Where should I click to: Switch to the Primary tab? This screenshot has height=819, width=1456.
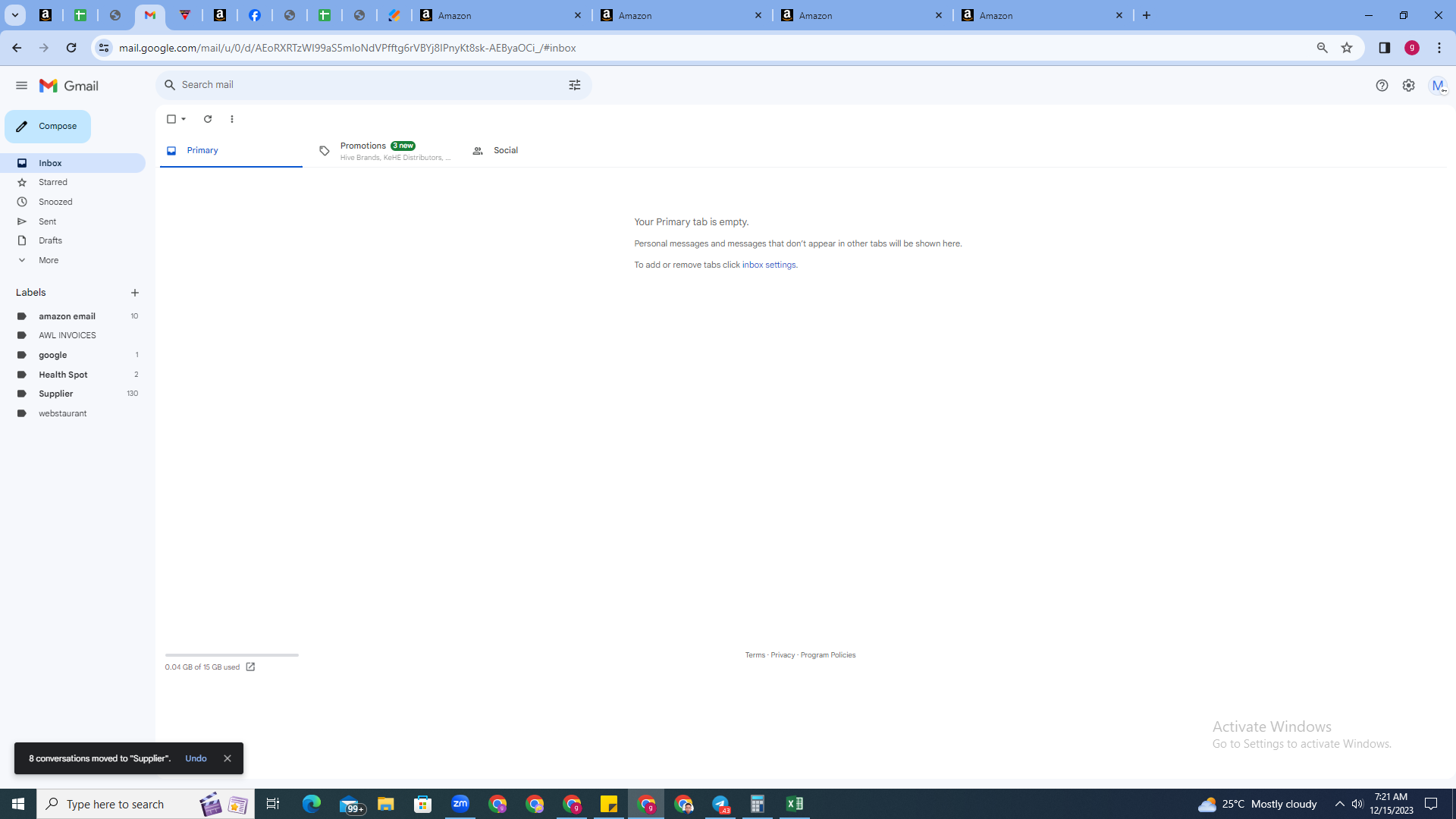pos(231,151)
